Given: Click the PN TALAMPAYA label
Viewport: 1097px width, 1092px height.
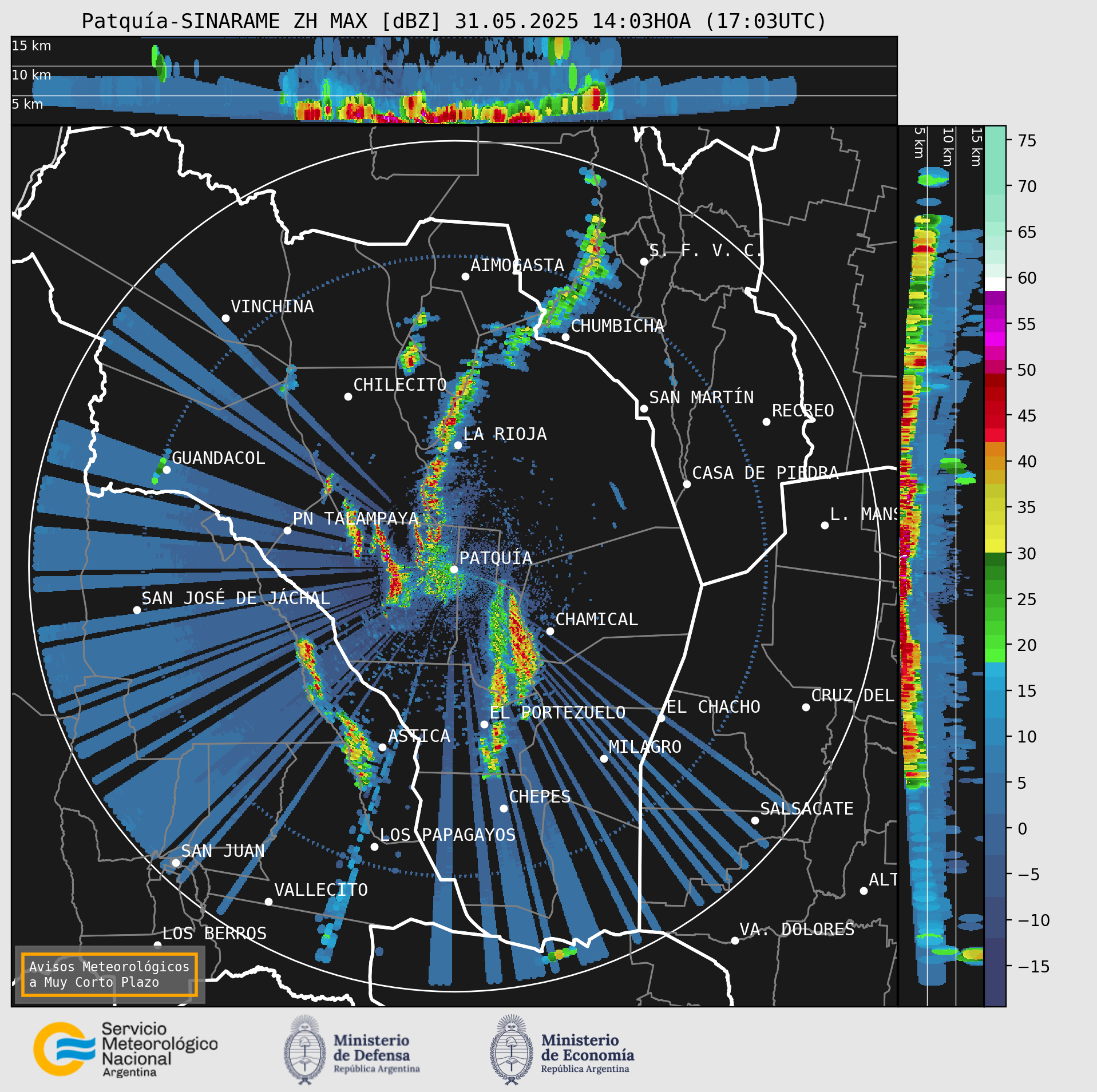Looking at the screenshot, I should pyautogui.click(x=355, y=518).
